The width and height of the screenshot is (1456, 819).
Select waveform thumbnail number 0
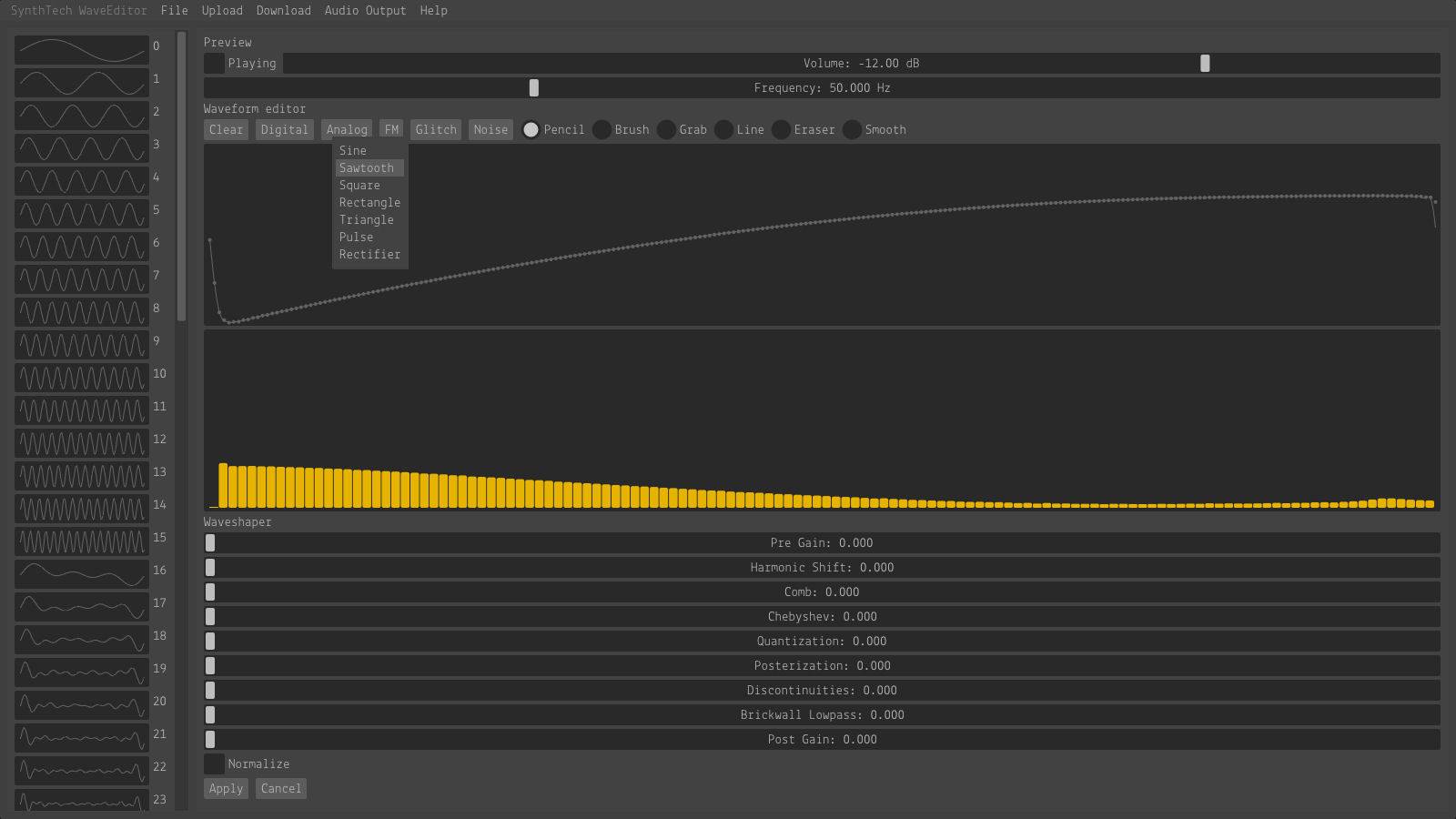tap(82, 49)
